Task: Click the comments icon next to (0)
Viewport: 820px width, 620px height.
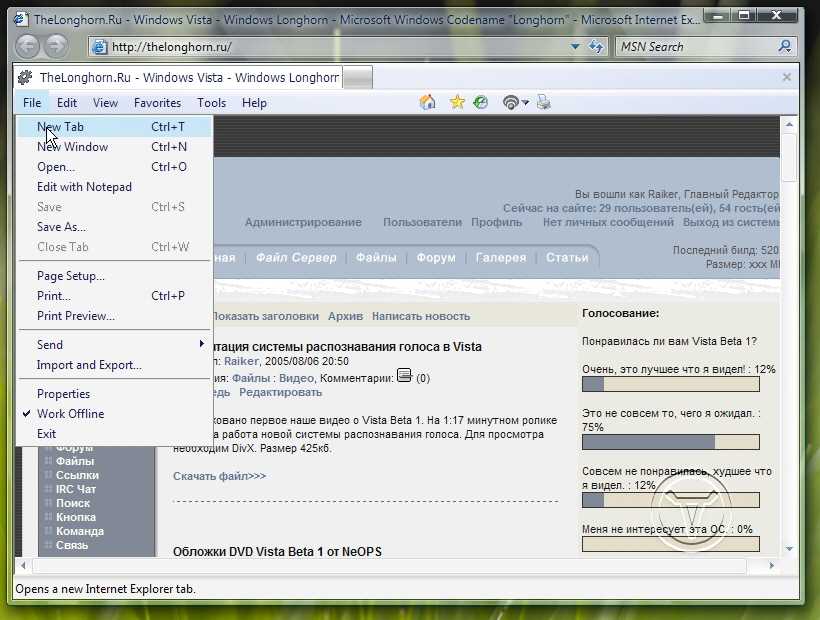Action: pos(404,375)
